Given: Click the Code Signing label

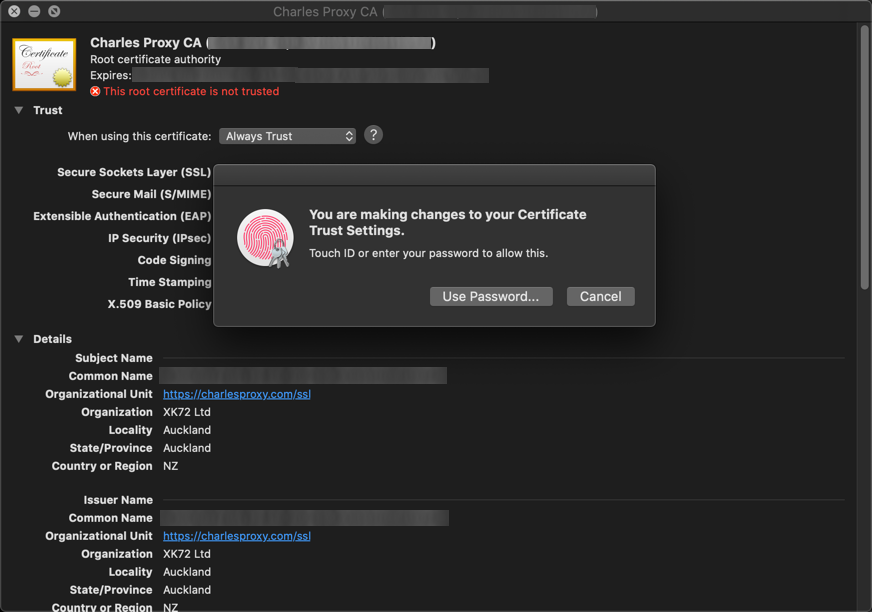Looking at the screenshot, I should tap(175, 260).
